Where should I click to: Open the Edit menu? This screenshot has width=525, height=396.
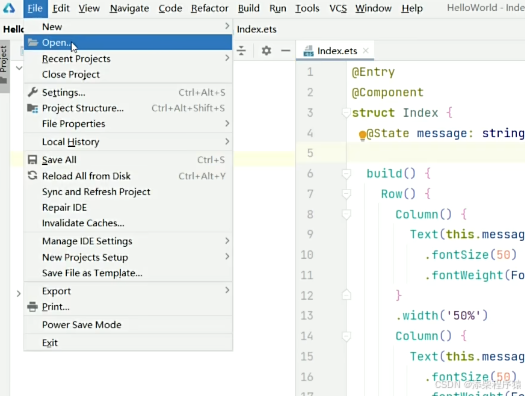pos(61,8)
